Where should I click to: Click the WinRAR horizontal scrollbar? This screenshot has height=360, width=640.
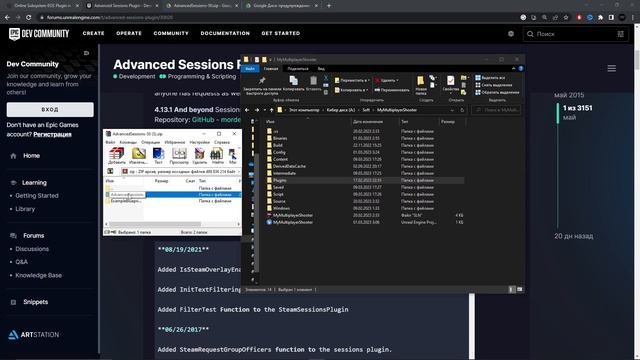155,224
